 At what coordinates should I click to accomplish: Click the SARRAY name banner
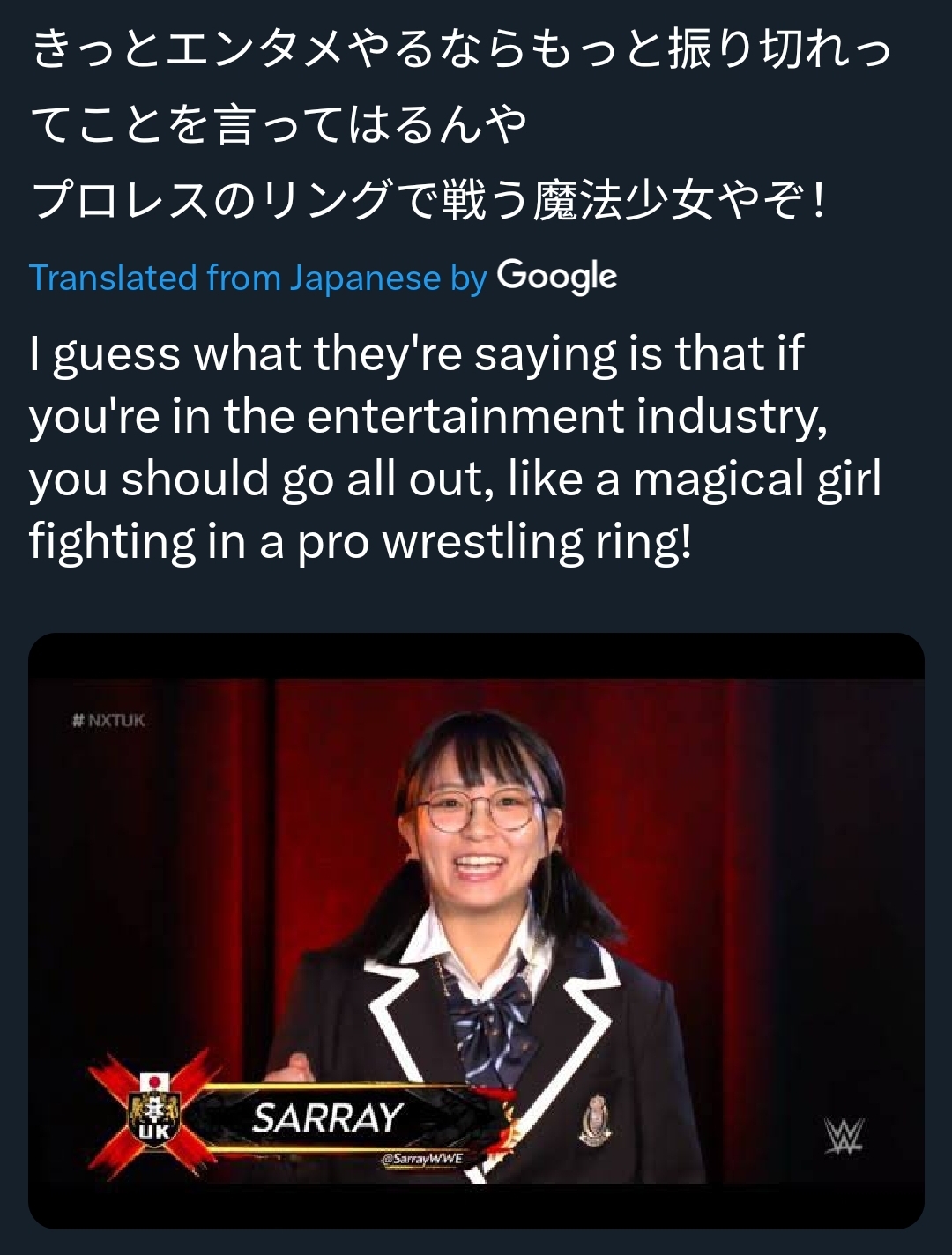coord(328,1118)
